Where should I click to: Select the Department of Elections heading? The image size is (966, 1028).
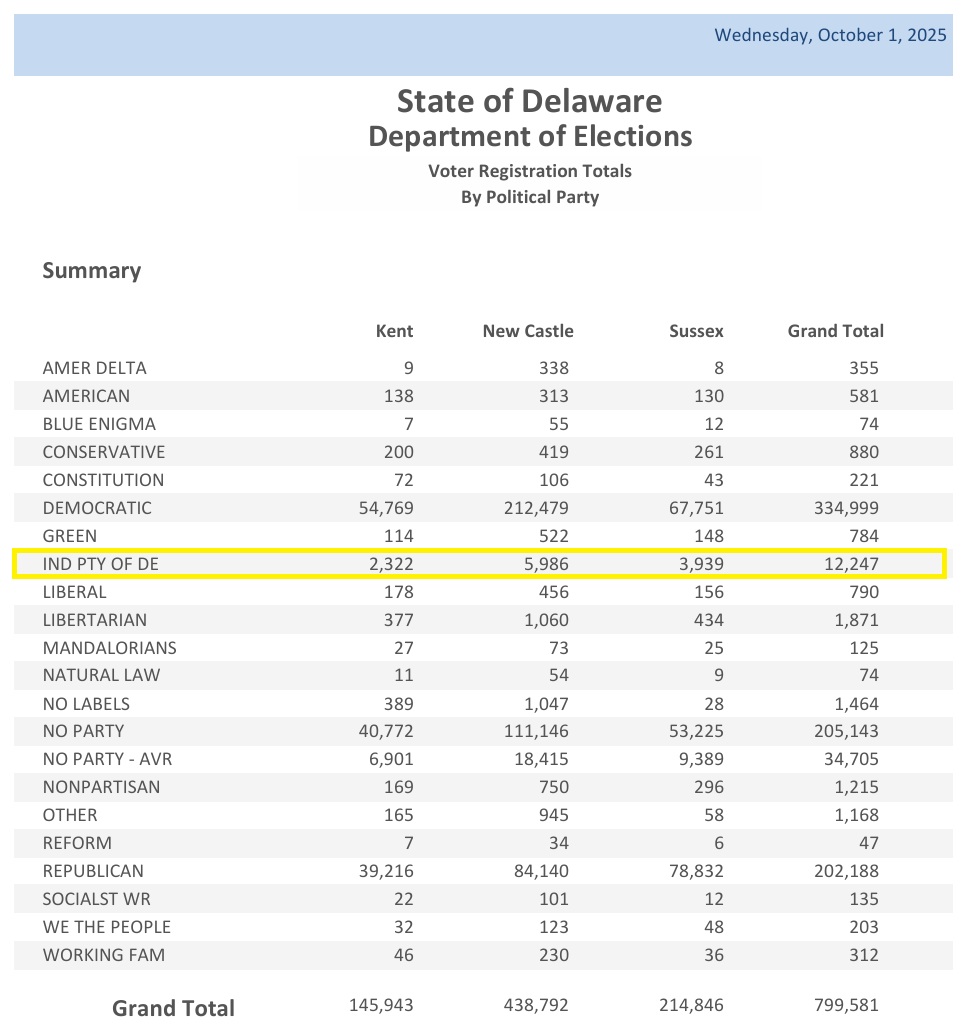pos(529,136)
